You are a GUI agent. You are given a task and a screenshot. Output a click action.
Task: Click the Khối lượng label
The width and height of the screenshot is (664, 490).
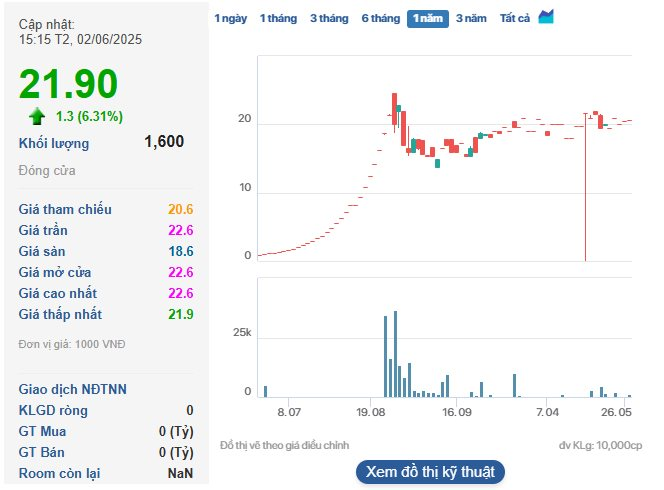pos(54,144)
